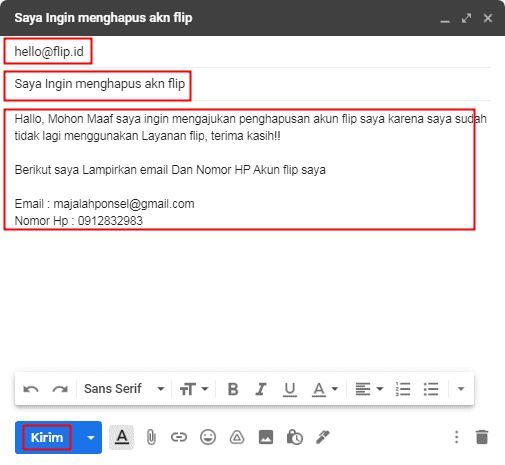This screenshot has height=465, width=505.
Task: Open the emoji picker smiley icon
Action: coord(208,437)
